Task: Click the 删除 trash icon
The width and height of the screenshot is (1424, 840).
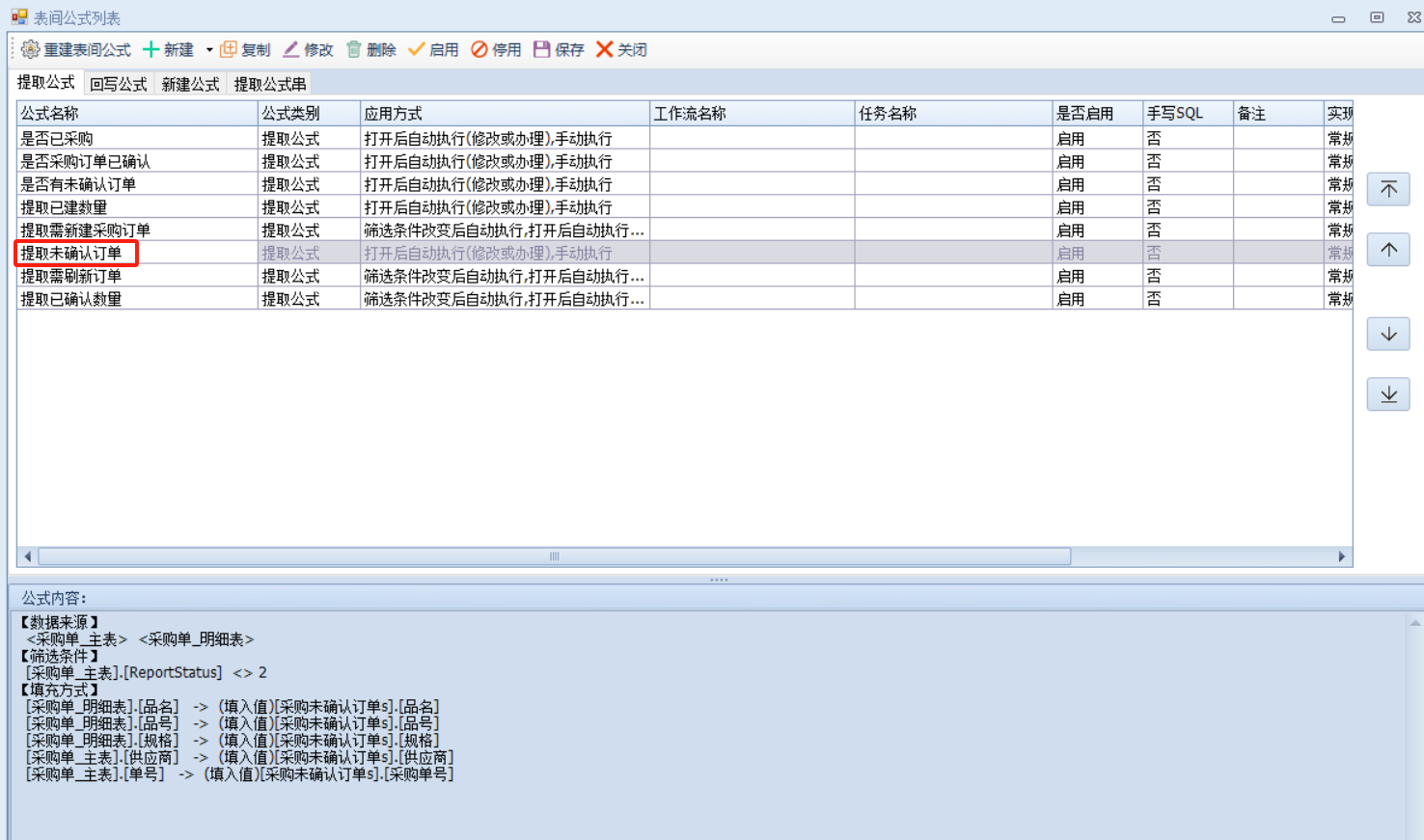Action: pos(354,49)
